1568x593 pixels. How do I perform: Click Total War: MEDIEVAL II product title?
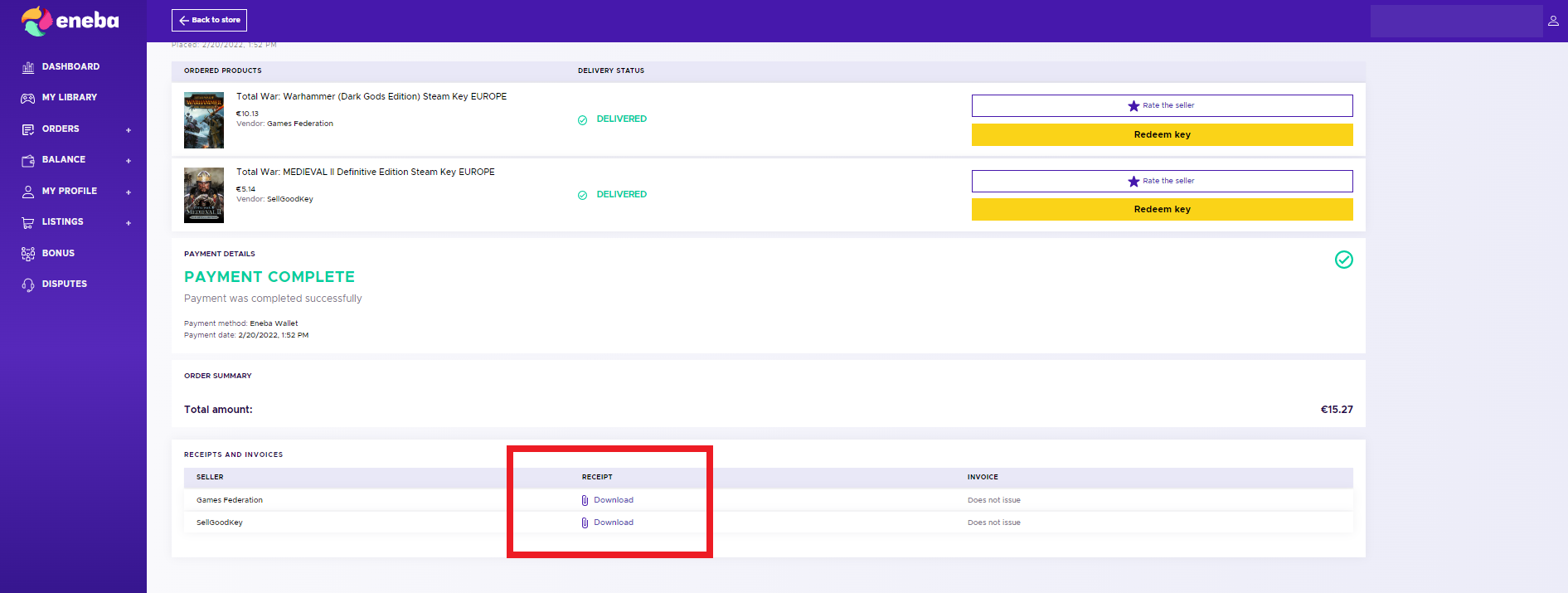point(366,172)
